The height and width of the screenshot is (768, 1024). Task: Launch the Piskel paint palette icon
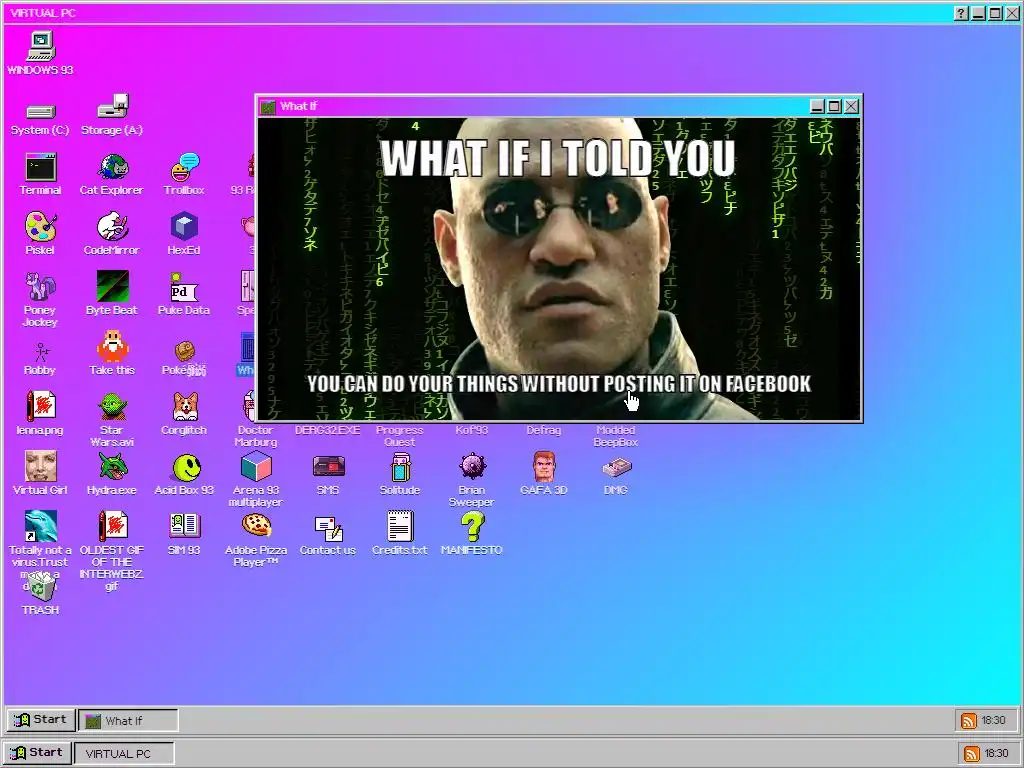click(x=40, y=227)
